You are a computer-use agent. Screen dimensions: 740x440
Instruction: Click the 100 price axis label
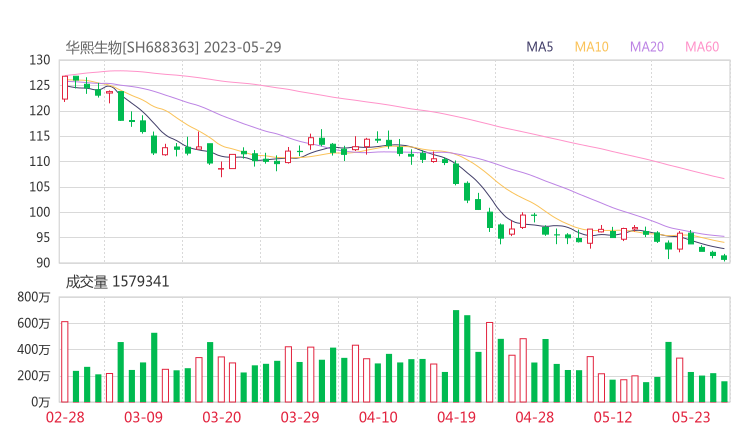click(40, 212)
